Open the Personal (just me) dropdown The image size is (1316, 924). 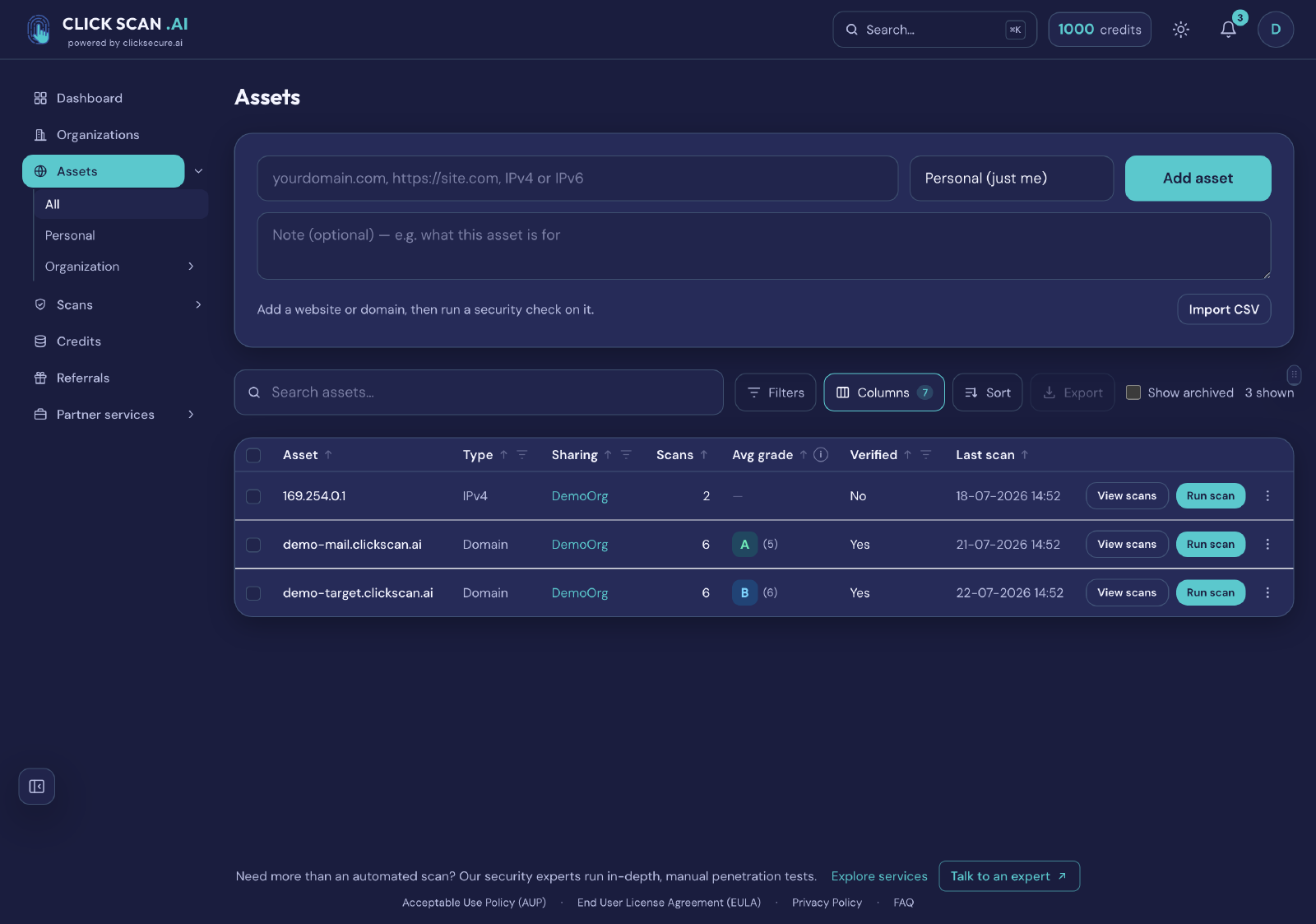(x=1011, y=179)
